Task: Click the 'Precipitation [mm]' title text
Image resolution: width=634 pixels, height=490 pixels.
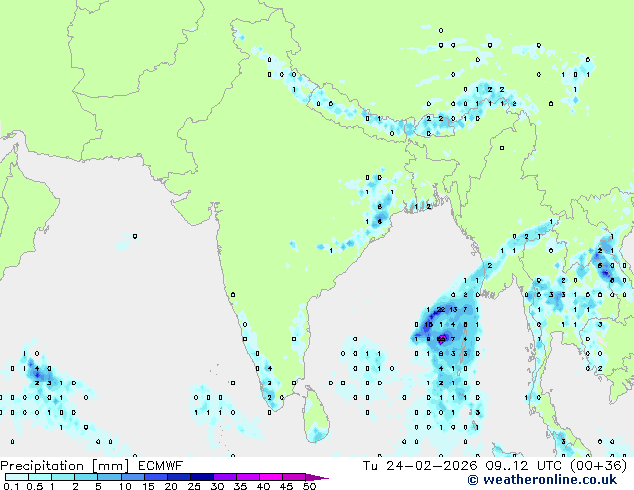Action: point(64,466)
